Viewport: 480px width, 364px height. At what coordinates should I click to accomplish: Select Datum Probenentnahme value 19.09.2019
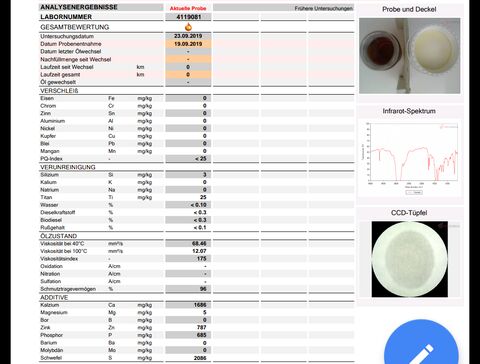pos(188,44)
